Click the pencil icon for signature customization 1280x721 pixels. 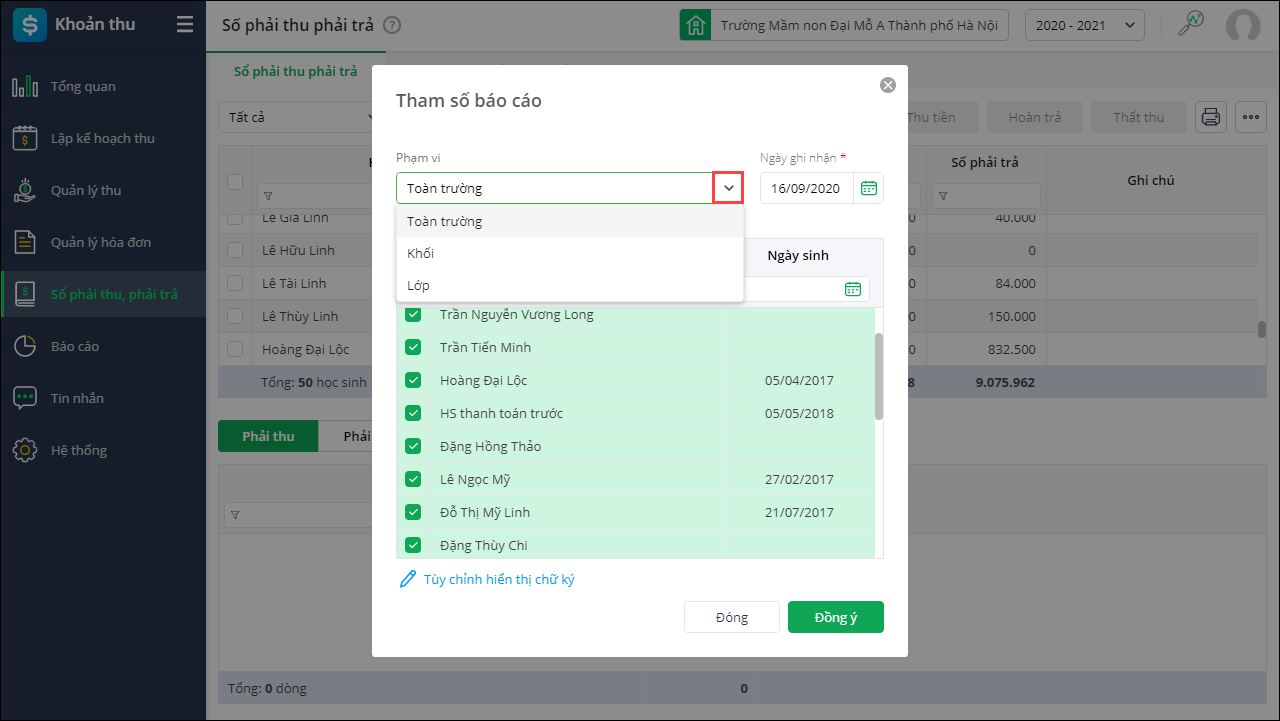[x=407, y=579]
